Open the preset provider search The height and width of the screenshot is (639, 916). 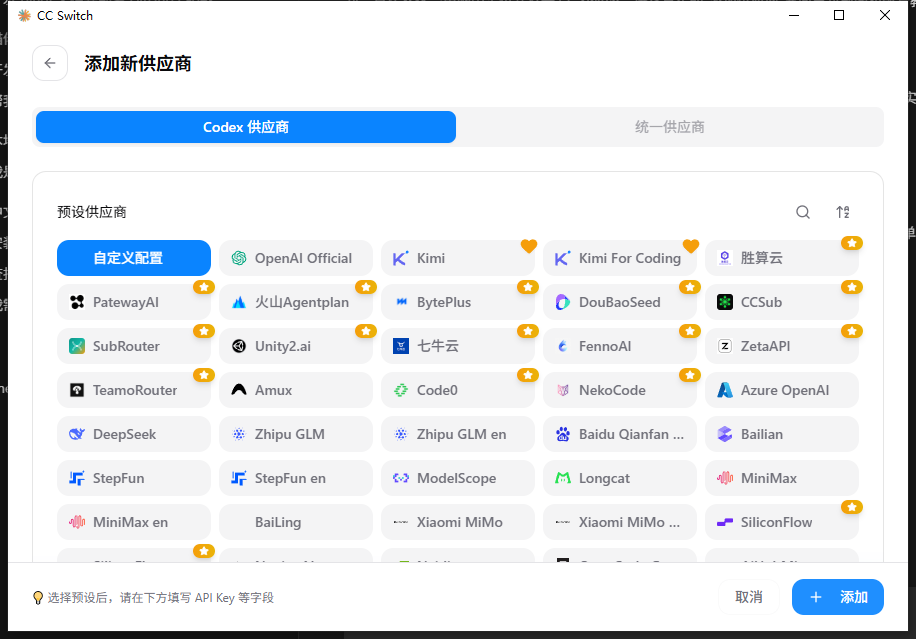[x=803, y=212]
